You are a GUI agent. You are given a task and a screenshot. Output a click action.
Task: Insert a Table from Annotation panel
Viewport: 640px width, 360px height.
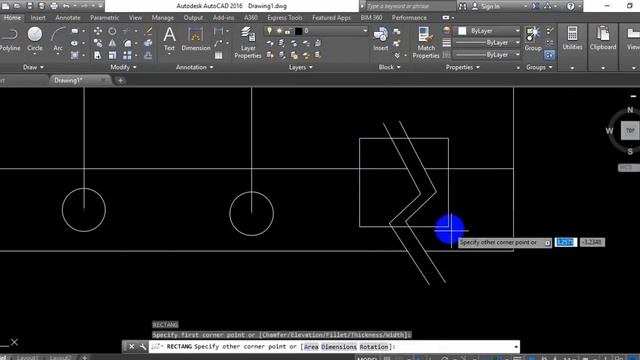[x=218, y=55]
